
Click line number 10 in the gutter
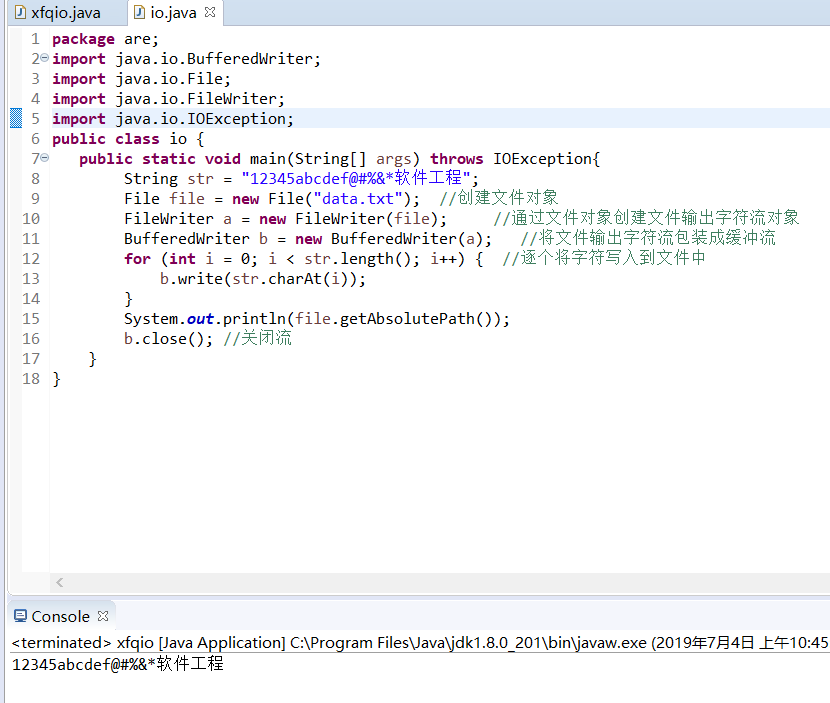click(x=31, y=219)
